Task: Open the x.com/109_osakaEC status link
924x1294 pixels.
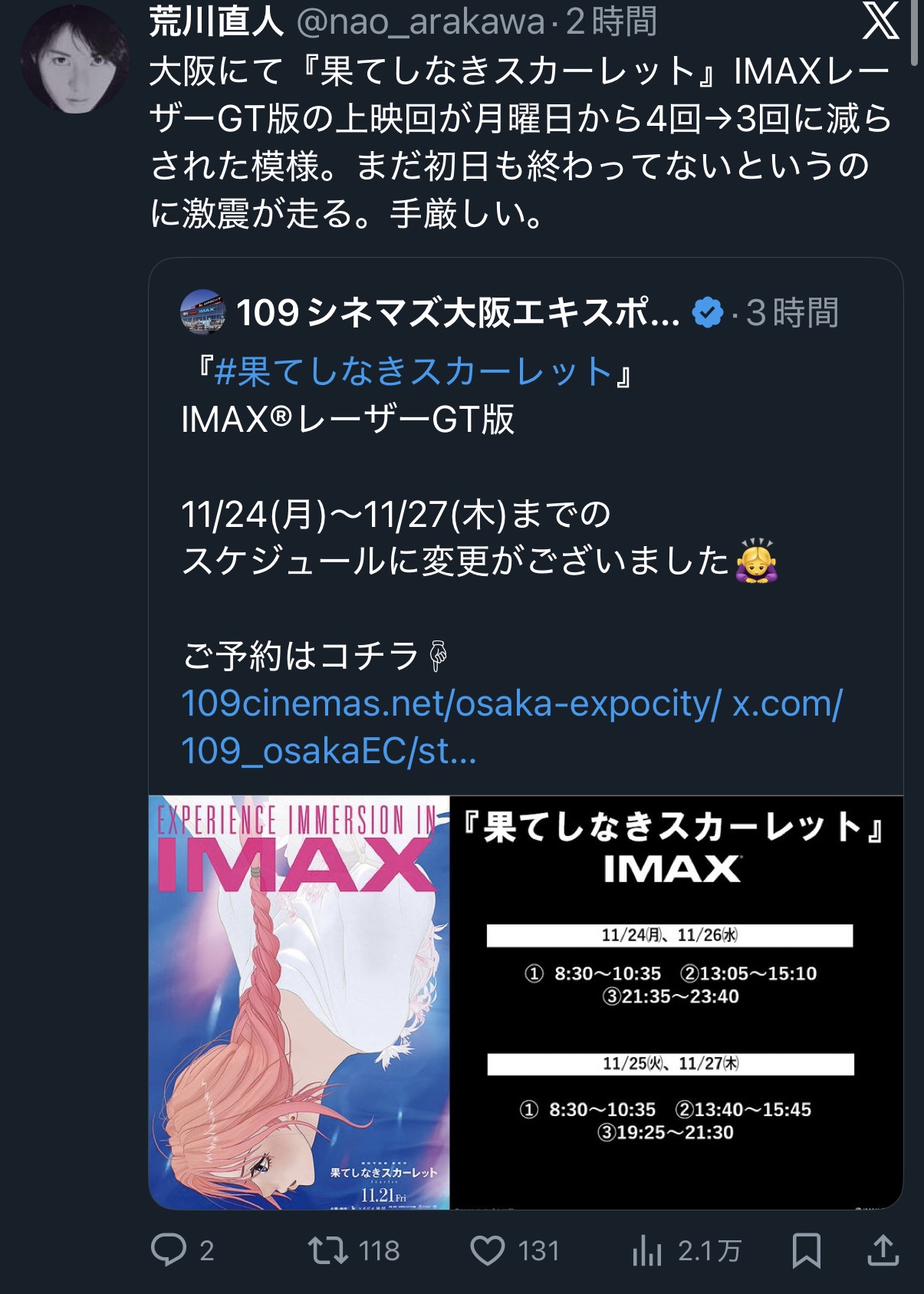Action: [511, 727]
